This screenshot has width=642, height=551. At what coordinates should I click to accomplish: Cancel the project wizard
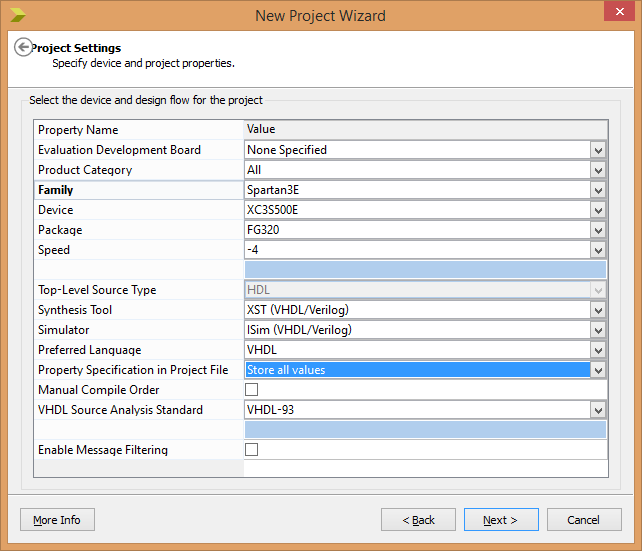[584, 520]
